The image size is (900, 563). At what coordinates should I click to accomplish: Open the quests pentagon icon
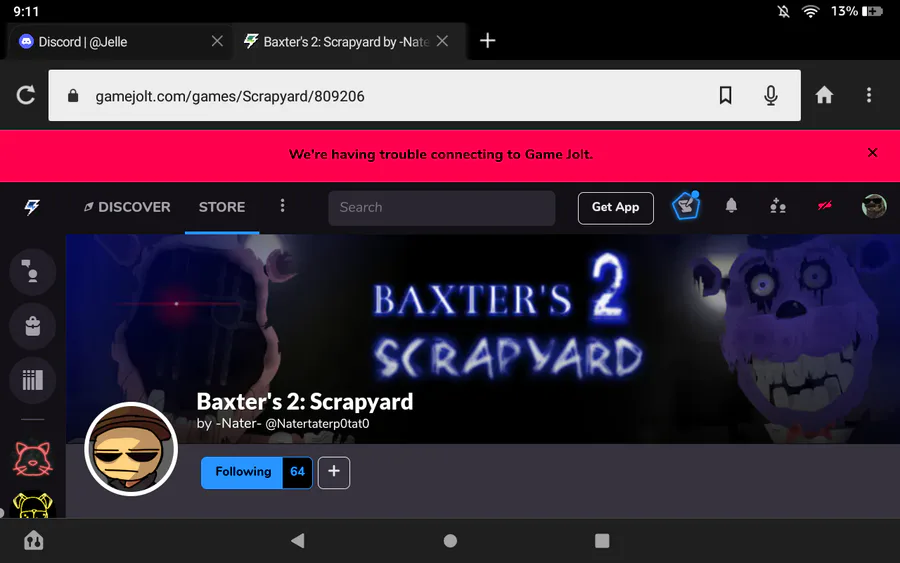click(686, 206)
